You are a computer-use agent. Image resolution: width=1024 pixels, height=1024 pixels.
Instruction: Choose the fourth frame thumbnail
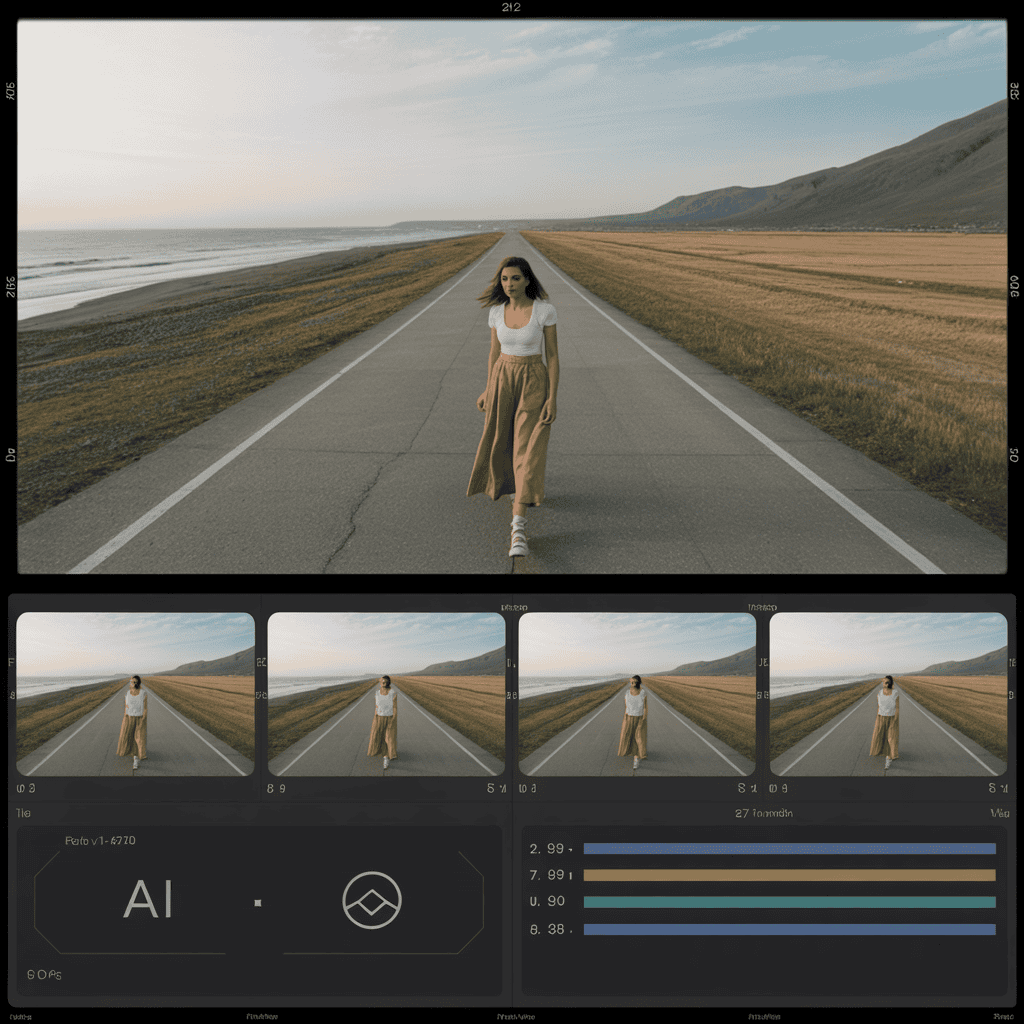(x=888, y=694)
